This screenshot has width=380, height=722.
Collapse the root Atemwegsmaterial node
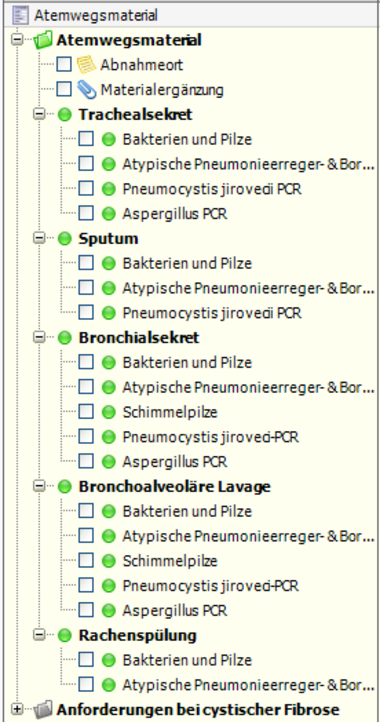point(17,40)
